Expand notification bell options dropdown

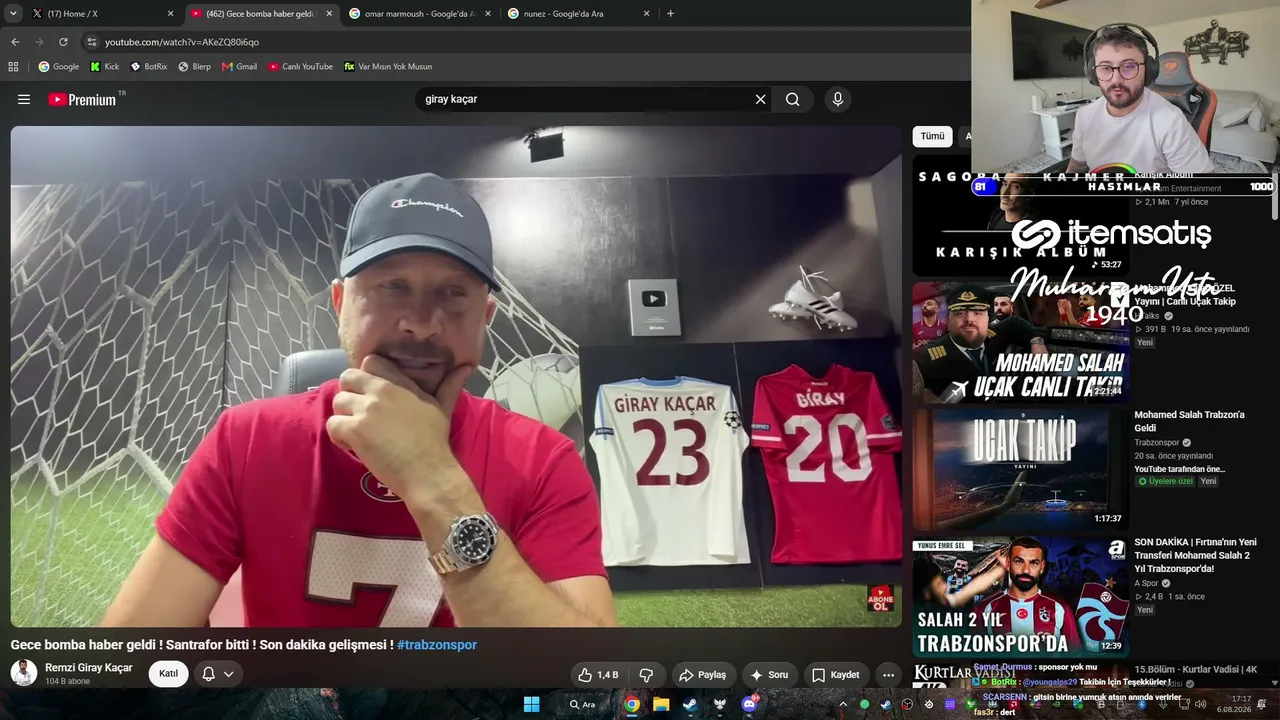(229, 674)
